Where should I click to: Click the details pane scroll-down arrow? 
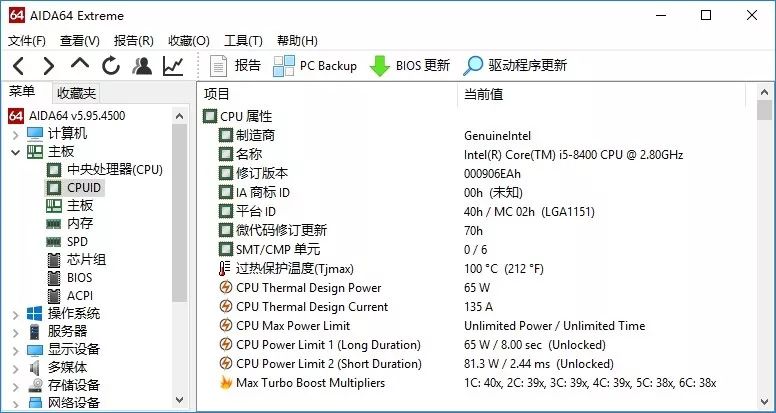point(764,401)
